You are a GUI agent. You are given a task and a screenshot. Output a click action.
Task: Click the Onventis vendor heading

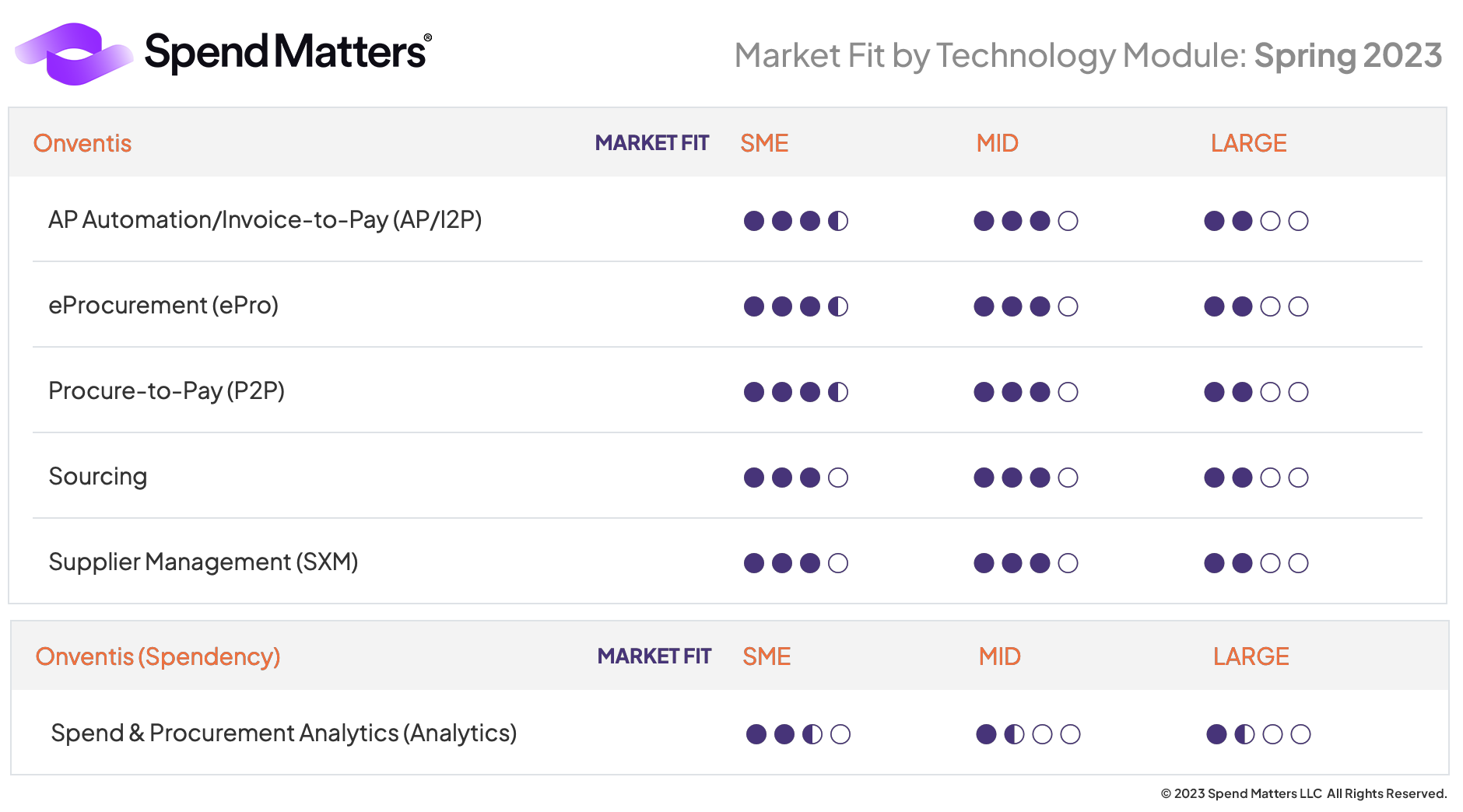(82, 143)
